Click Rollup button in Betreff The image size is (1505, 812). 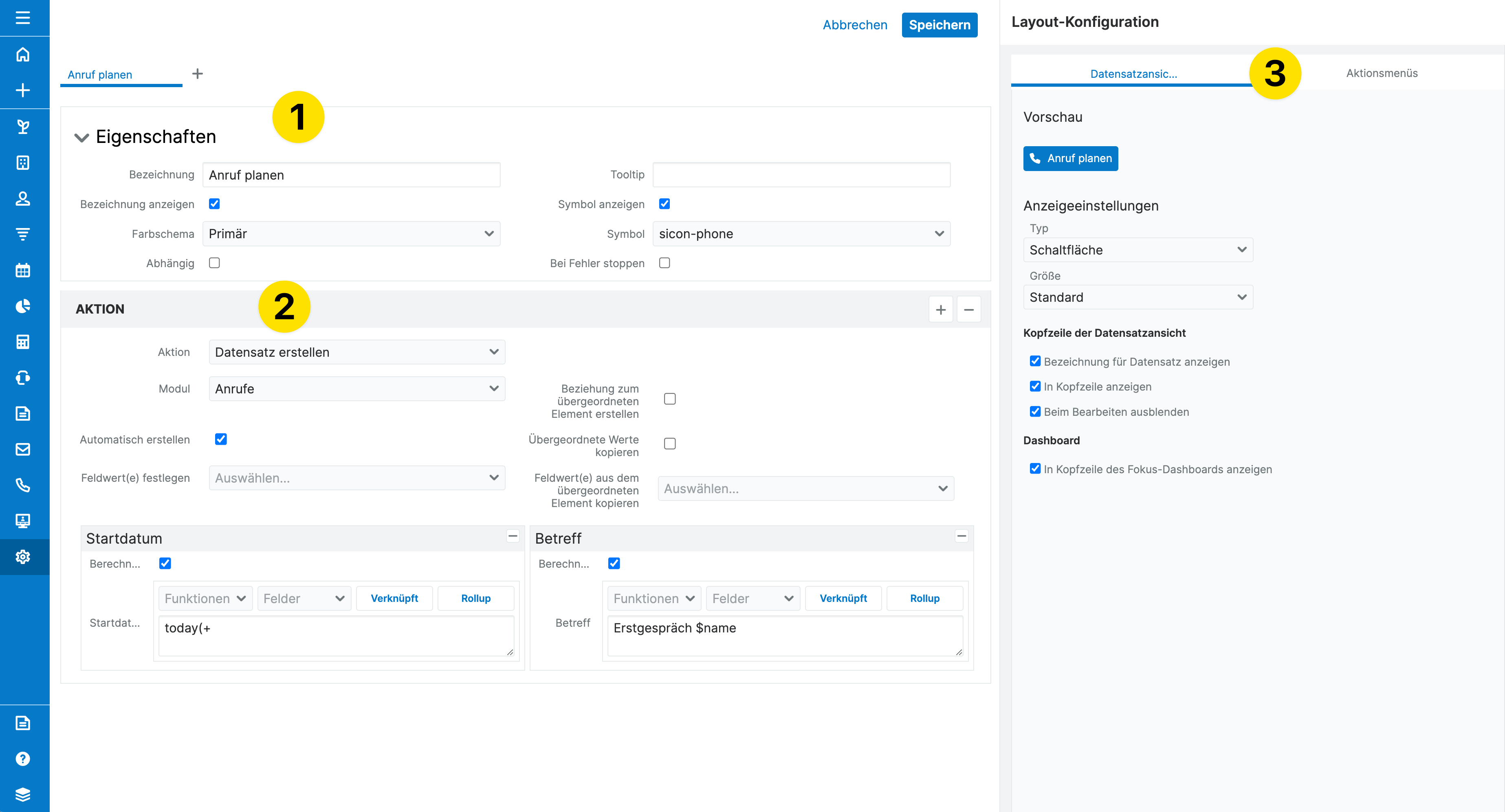click(x=925, y=598)
